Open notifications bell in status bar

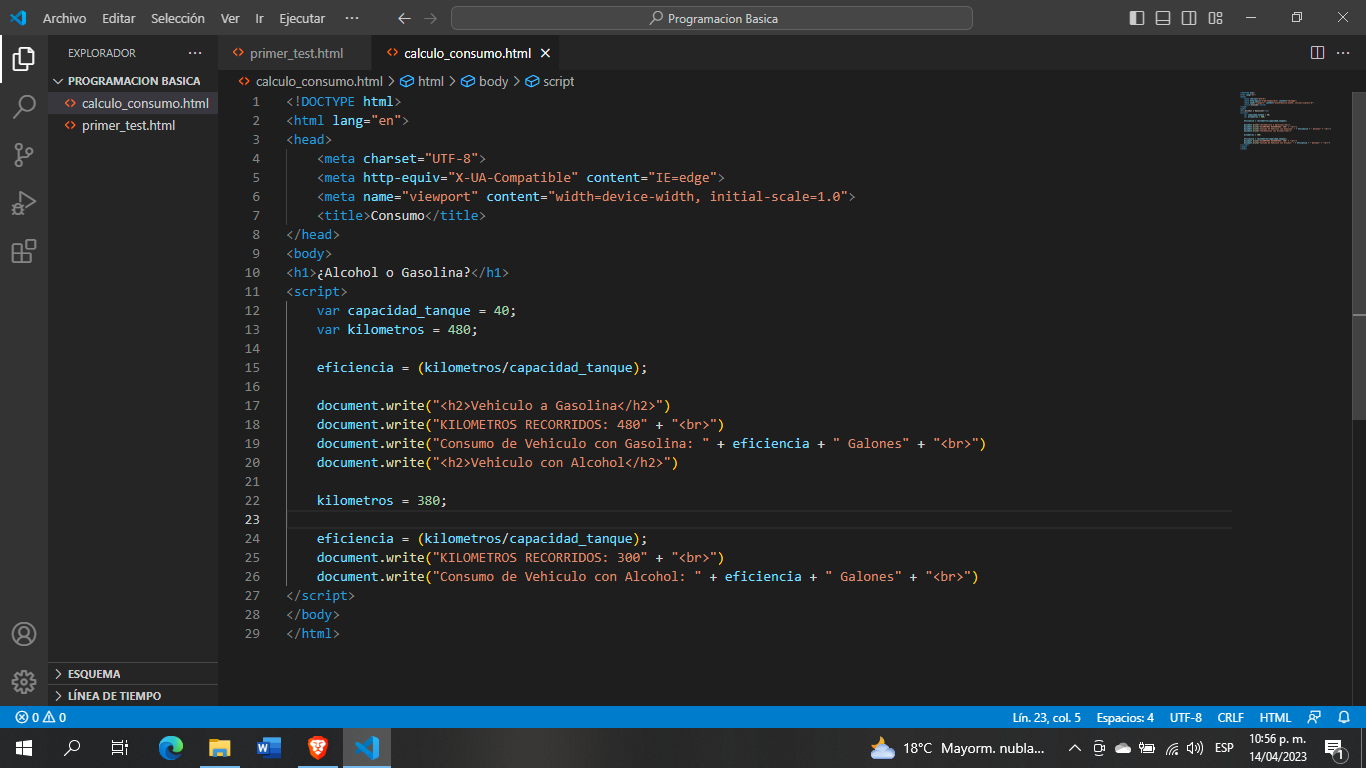click(1343, 717)
